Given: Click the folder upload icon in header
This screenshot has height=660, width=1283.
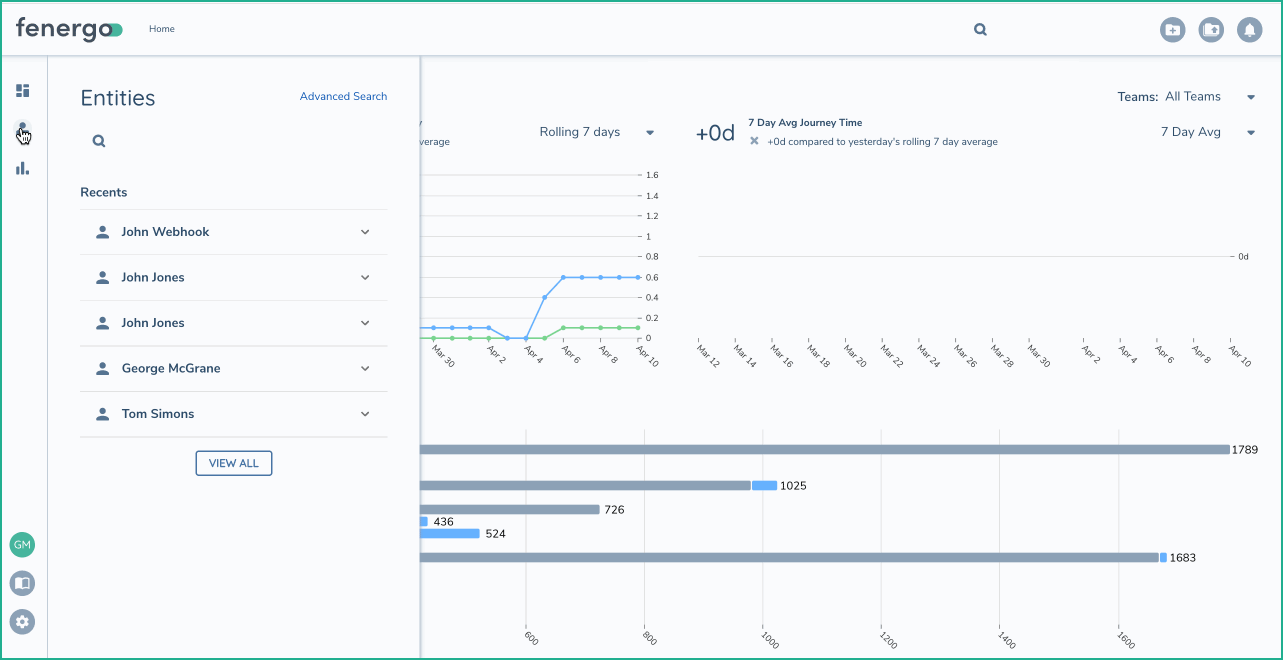Looking at the screenshot, I should tap(1211, 30).
